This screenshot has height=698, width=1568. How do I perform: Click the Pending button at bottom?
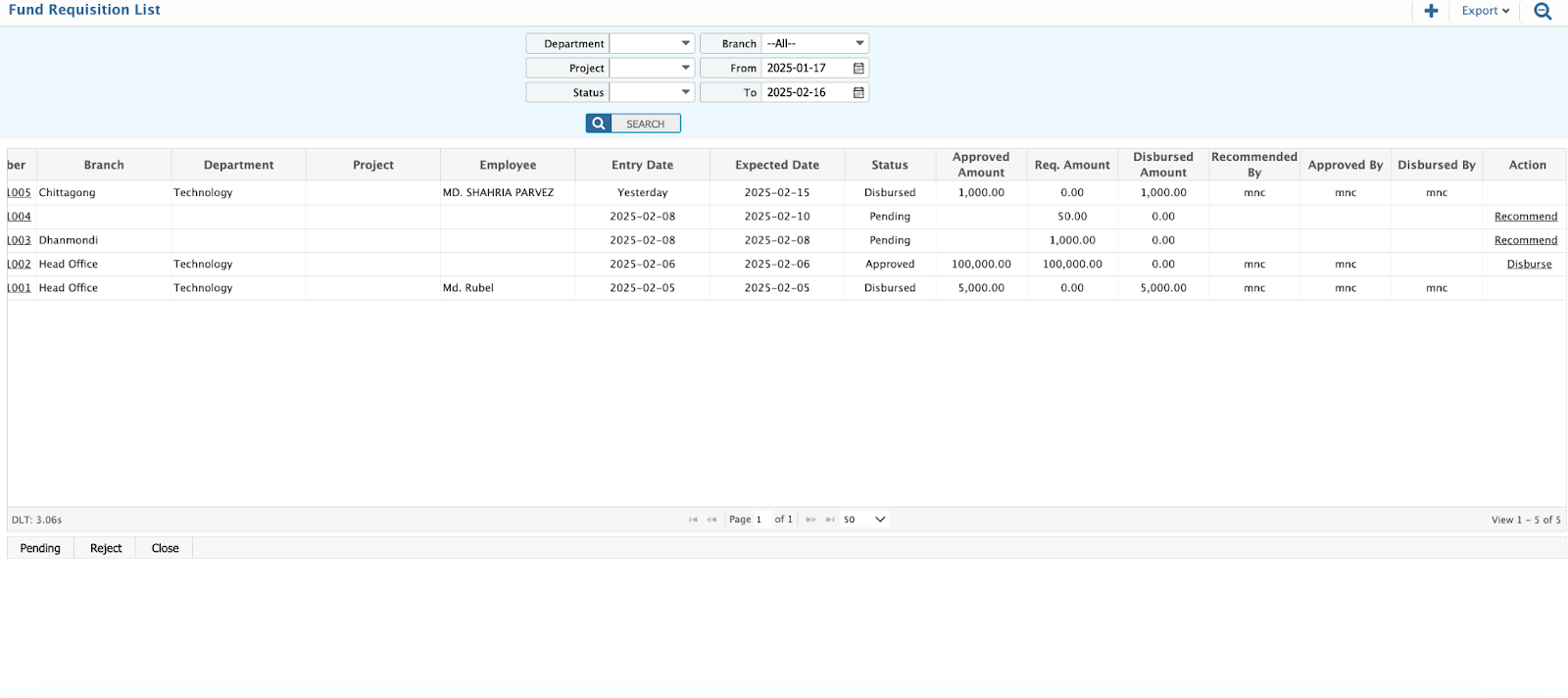click(x=40, y=549)
